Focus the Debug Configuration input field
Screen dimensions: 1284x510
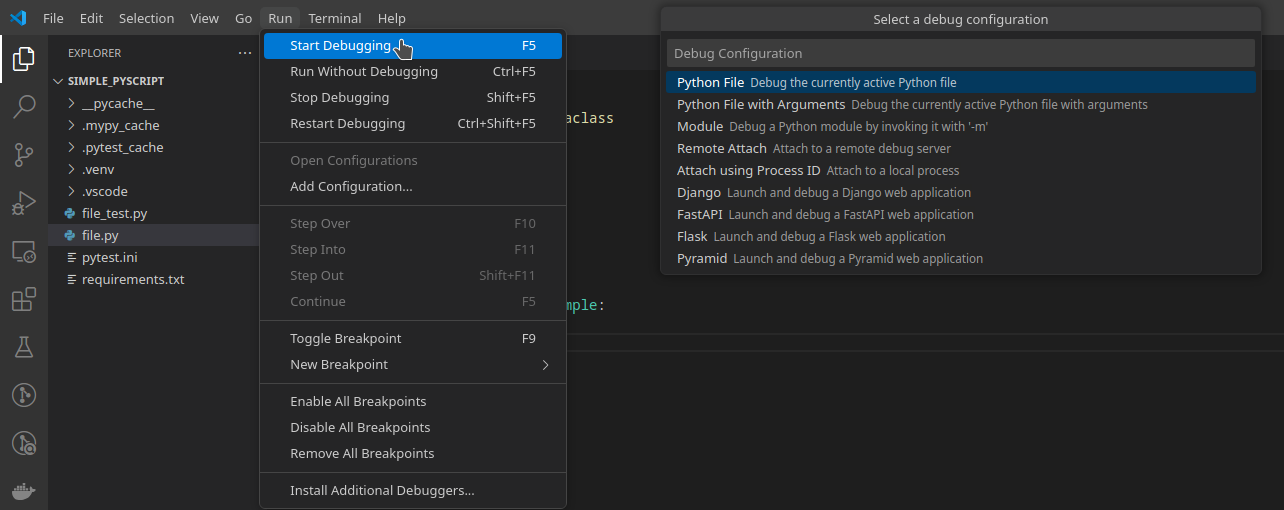tap(961, 53)
